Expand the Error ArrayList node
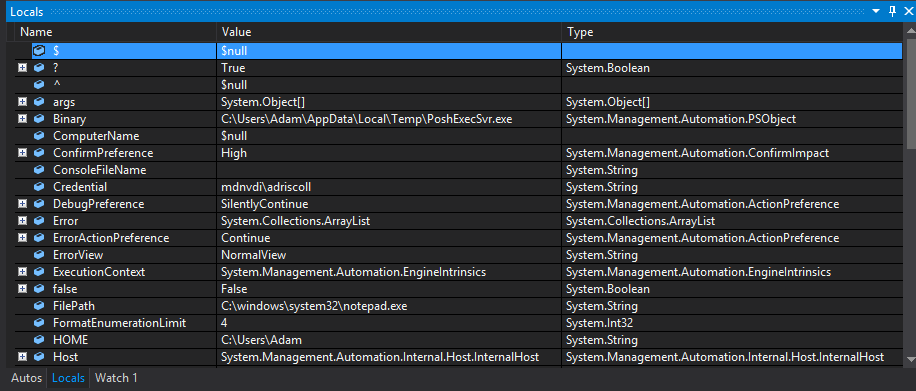Viewport: 916px width, 391px height. (x=22, y=221)
